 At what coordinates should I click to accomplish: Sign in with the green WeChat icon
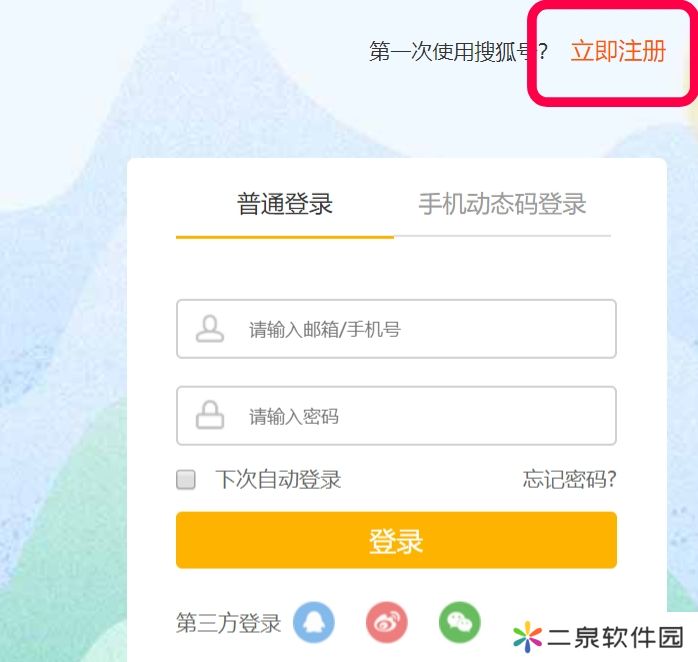pyautogui.click(x=459, y=622)
